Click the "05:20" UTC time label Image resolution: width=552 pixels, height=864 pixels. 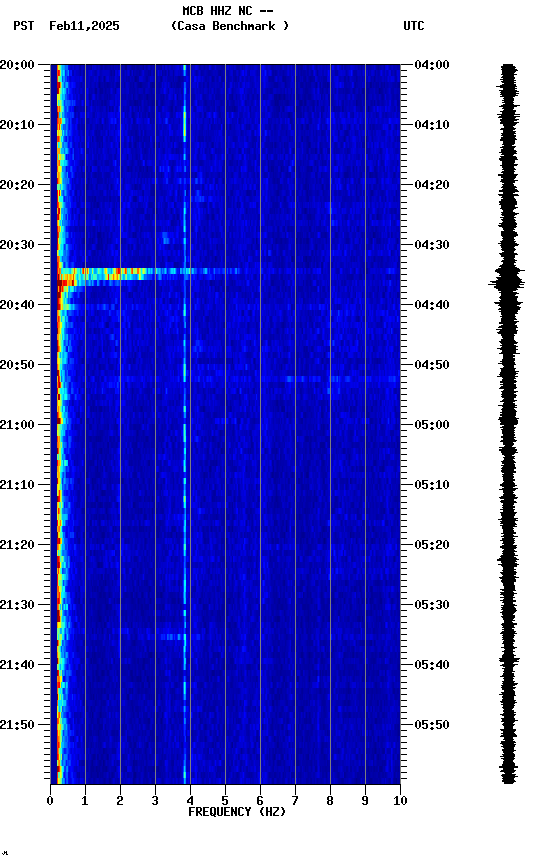[432, 546]
